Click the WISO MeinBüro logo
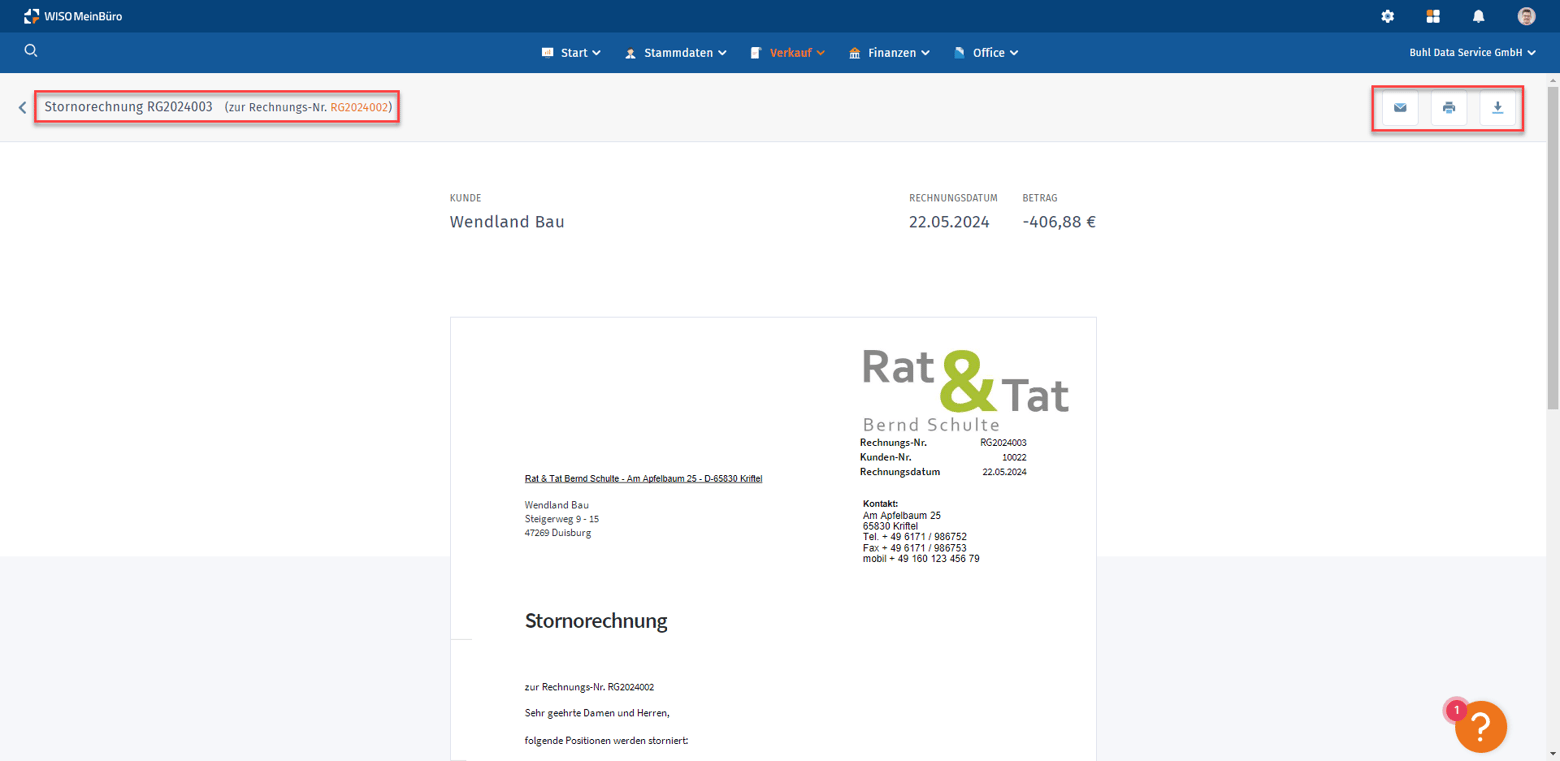The image size is (1560, 761). click(73, 16)
